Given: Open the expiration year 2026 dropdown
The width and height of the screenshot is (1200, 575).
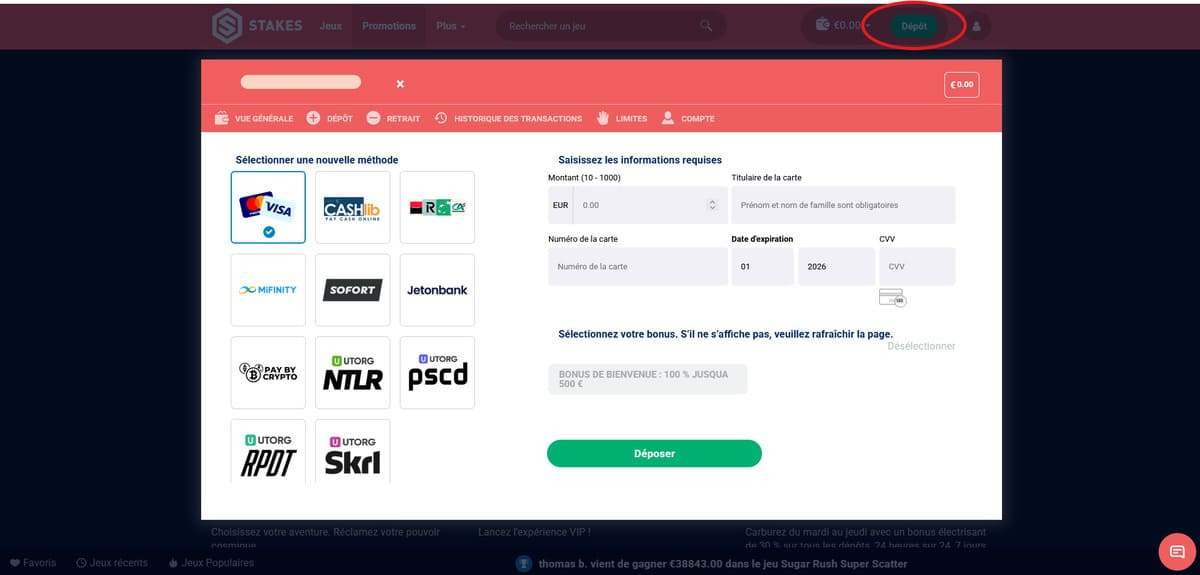Looking at the screenshot, I should pos(835,267).
